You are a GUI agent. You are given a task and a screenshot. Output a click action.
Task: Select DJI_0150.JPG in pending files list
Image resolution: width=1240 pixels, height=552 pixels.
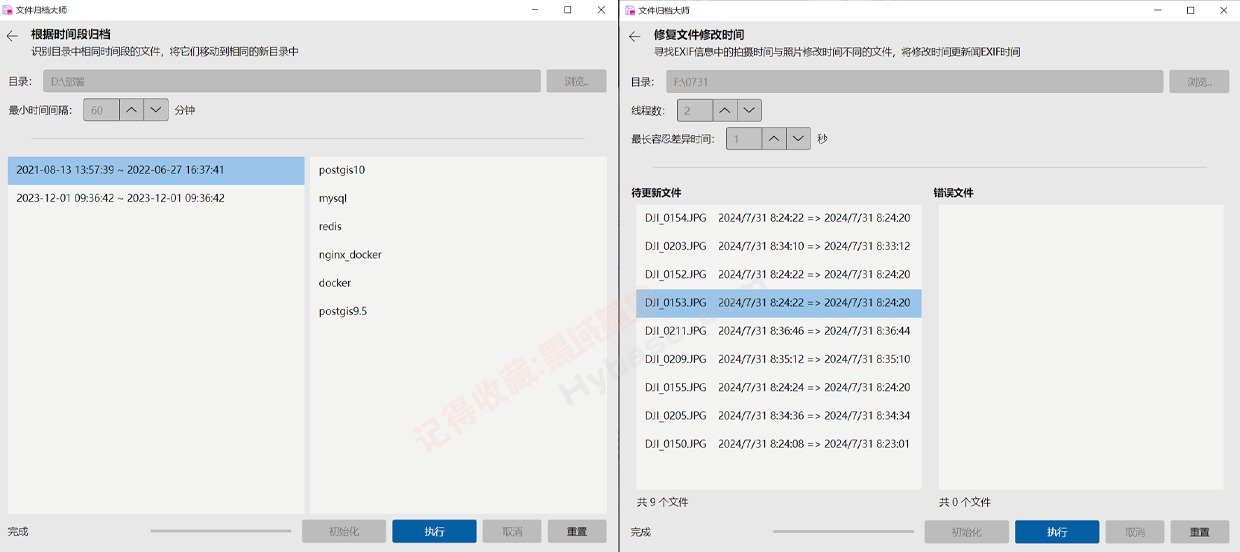point(778,444)
